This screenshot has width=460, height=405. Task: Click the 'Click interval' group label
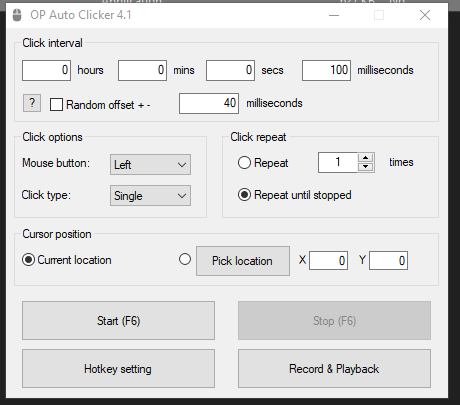52,43
